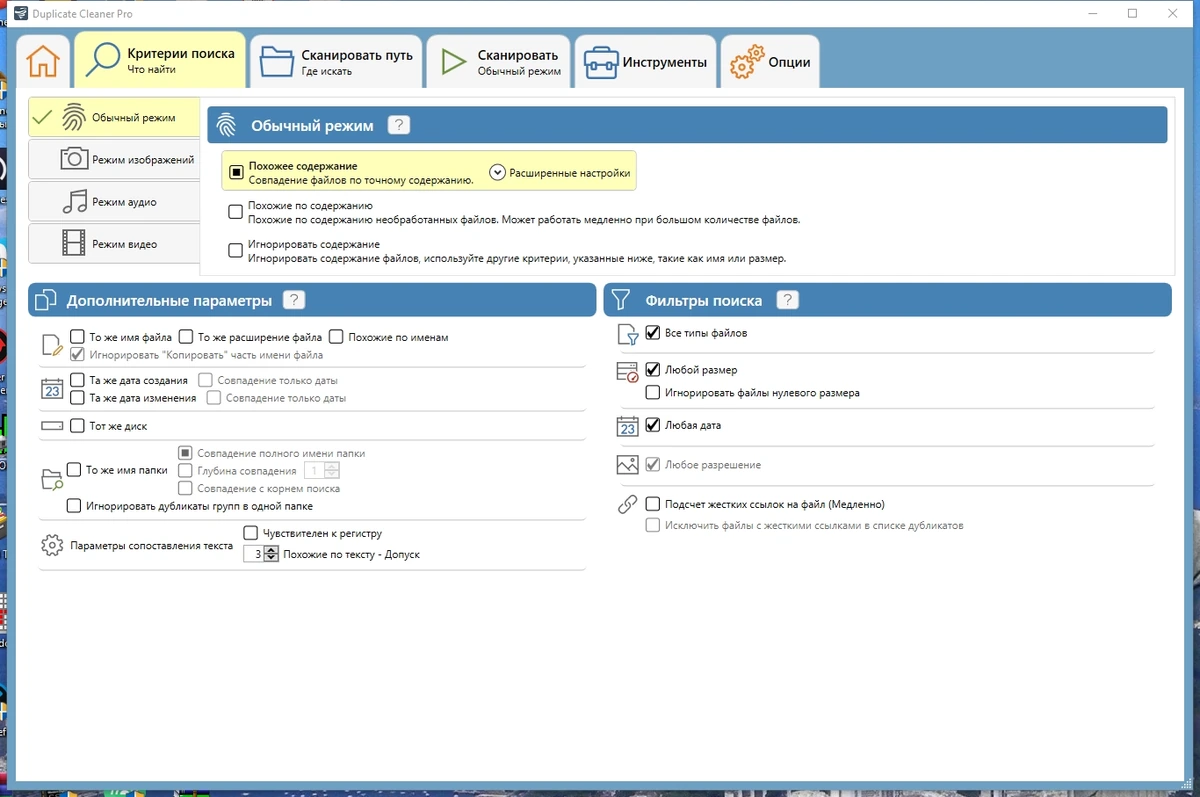
Task: Check То же расширение файла
Action: click(x=185, y=337)
